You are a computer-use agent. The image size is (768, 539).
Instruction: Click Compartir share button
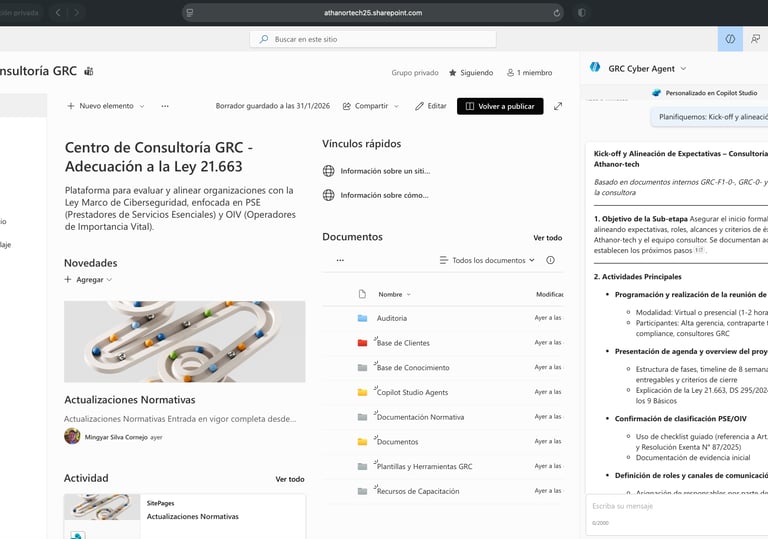tap(365, 106)
